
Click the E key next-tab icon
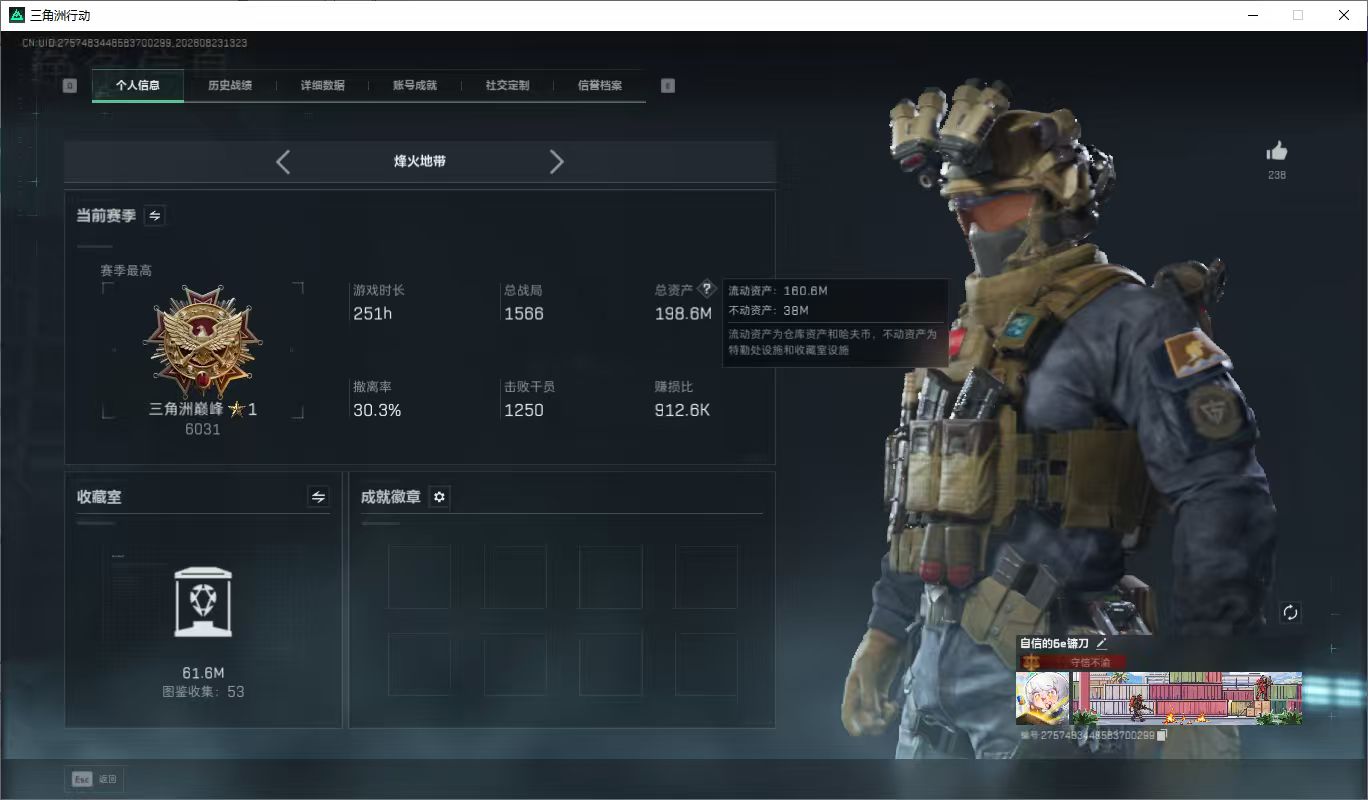point(668,86)
